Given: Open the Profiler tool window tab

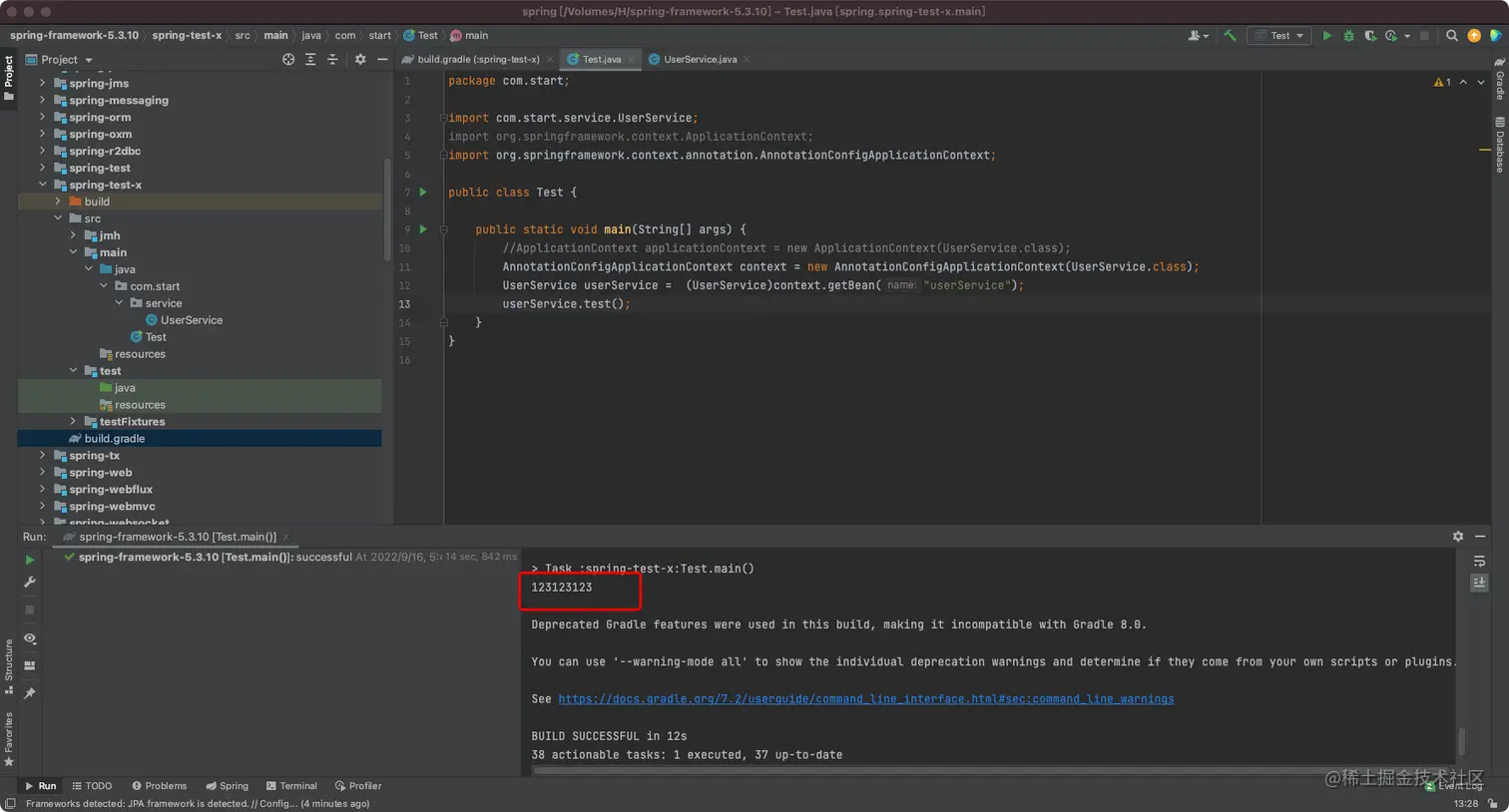Looking at the screenshot, I should pos(358,786).
